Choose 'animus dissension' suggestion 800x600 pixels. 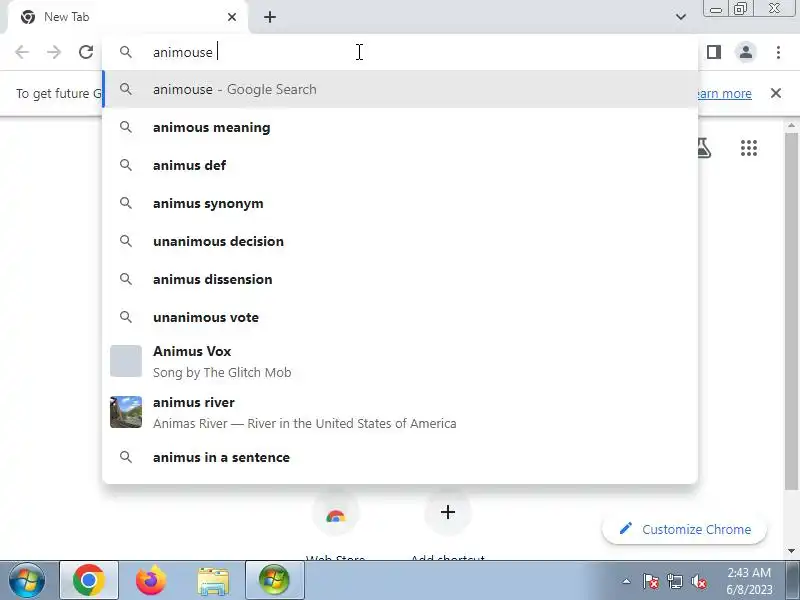coord(400,279)
